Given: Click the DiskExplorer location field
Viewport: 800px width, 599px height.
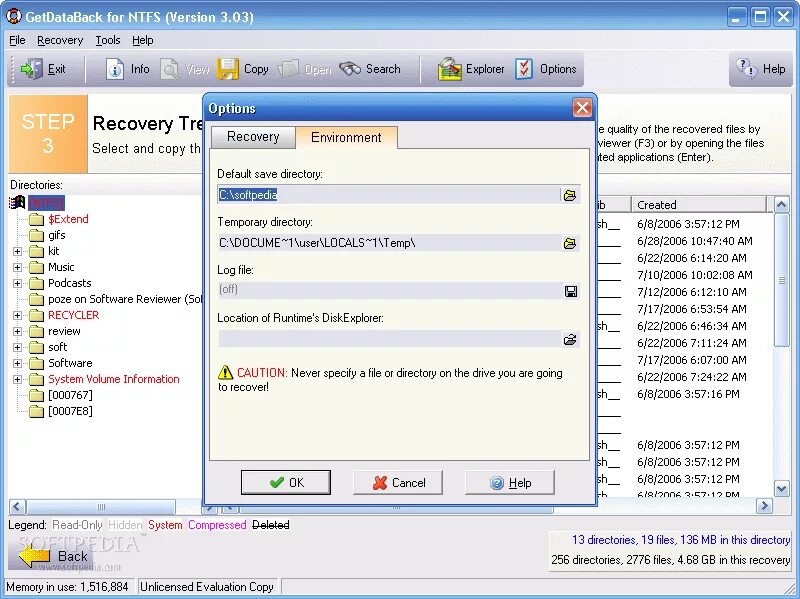Looking at the screenshot, I should [x=389, y=339].
